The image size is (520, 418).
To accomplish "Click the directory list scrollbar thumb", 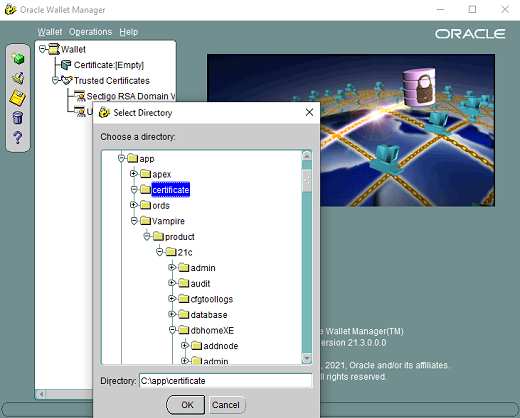I will coord(306,181).
